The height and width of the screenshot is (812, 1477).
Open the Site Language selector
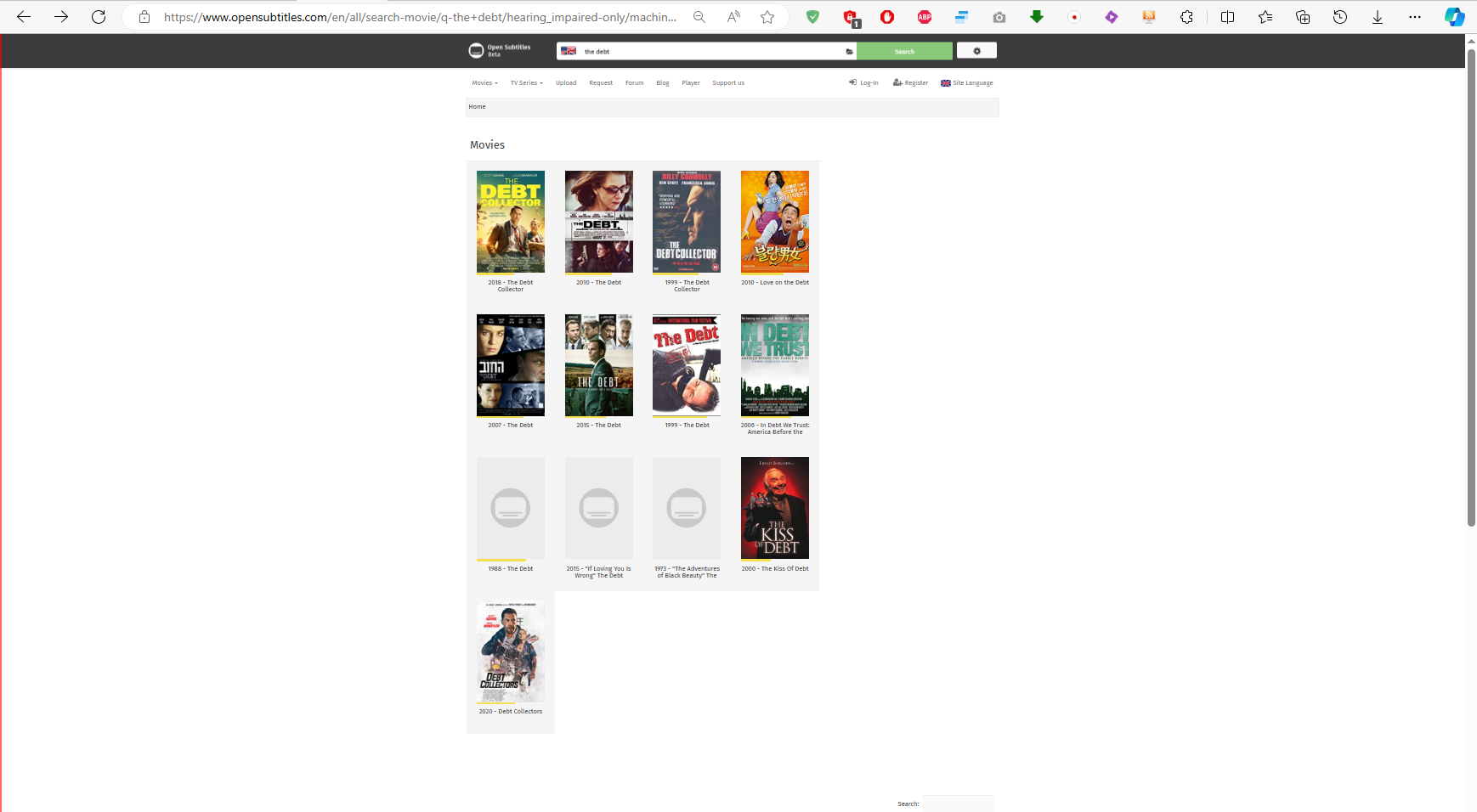pyautogui.click(x=967, y=83)
